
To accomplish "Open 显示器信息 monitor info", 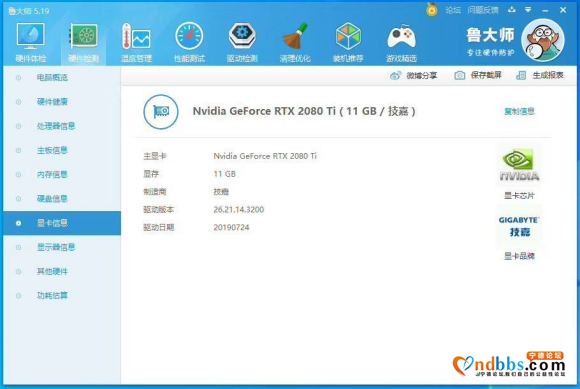I will point(56,247).
